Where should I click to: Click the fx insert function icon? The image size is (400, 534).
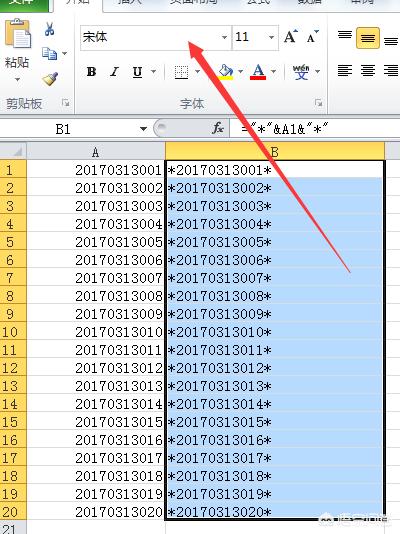(218, 128)
